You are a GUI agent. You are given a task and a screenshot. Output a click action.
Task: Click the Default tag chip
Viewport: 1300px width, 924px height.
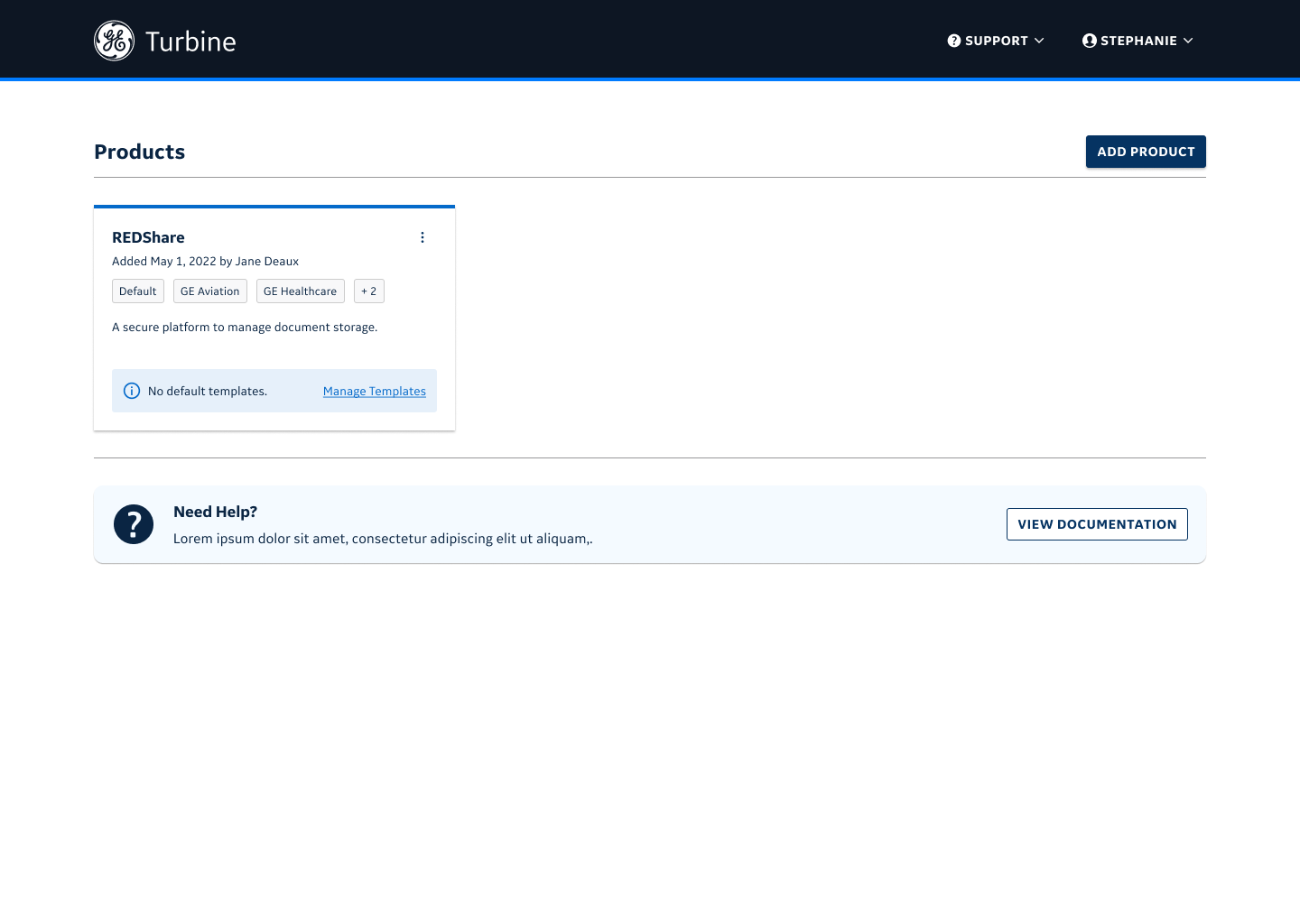137,291
